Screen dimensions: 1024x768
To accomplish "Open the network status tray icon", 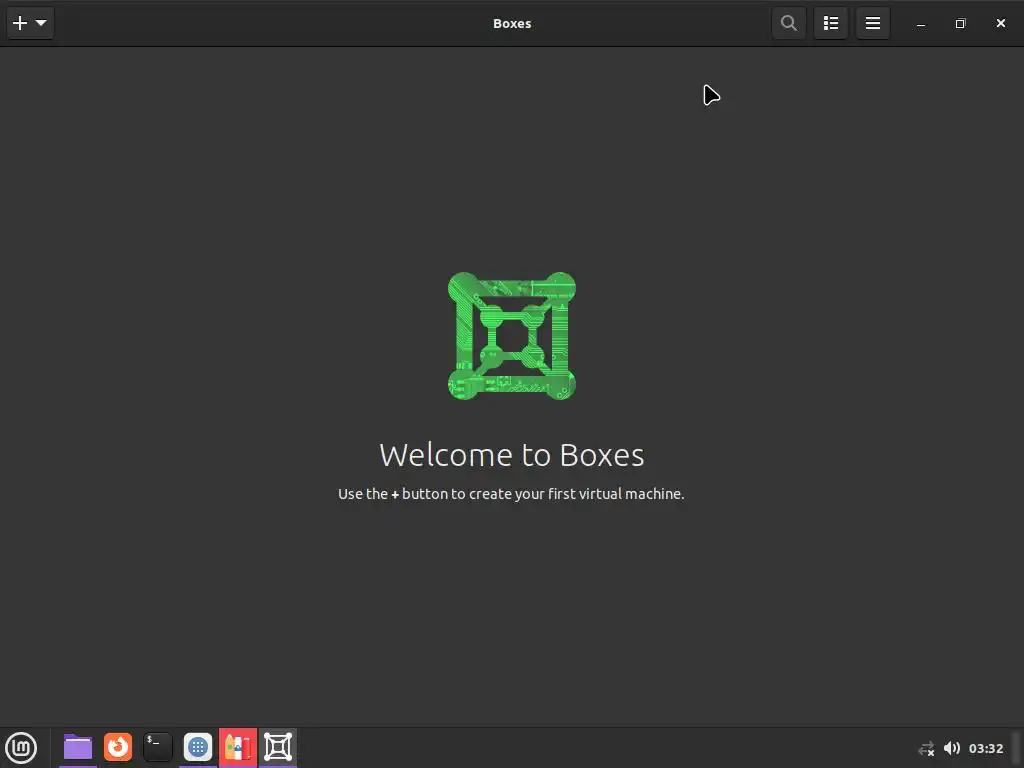I will 926,748.
